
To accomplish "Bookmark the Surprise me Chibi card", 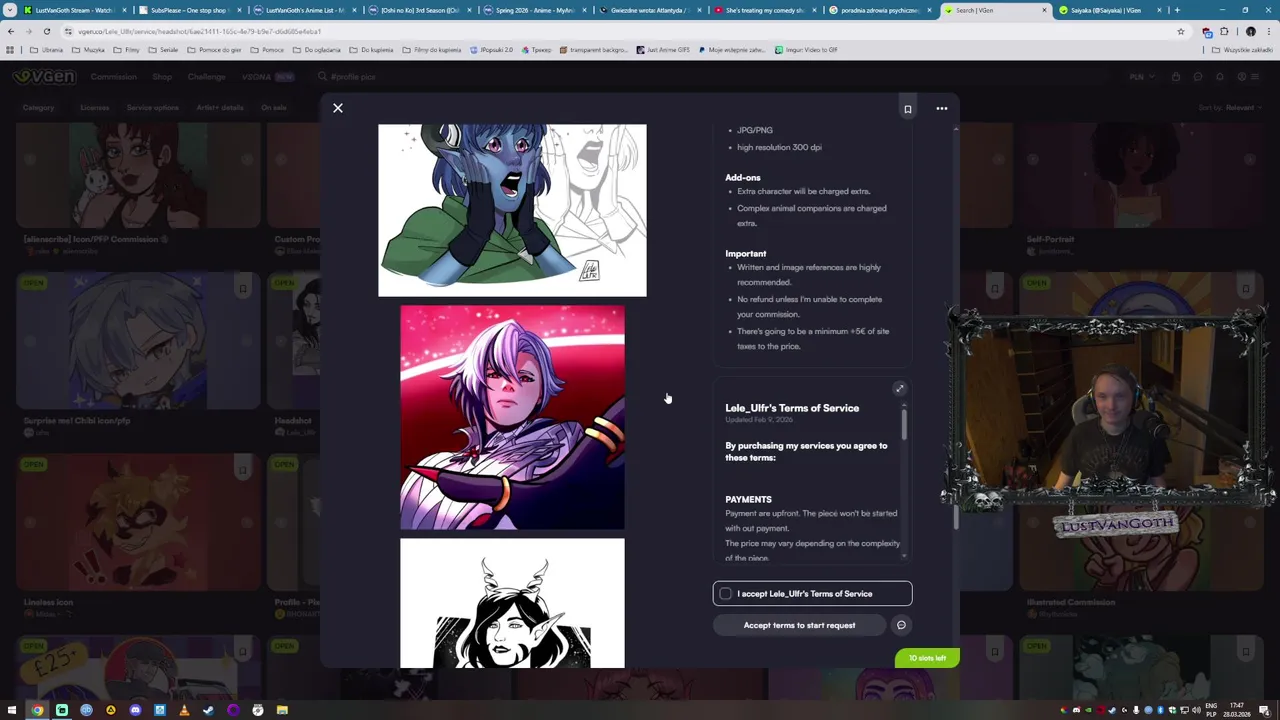I will pos(243,289).
